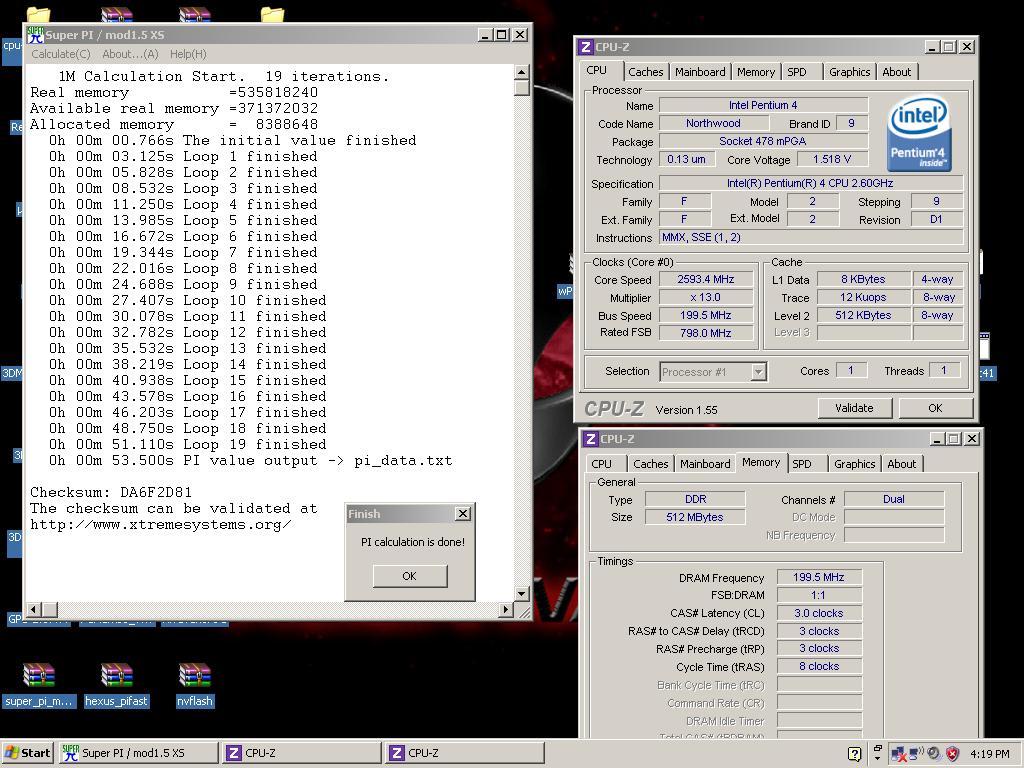Click the taskbar clock 4:19 PM

point(989,754)
